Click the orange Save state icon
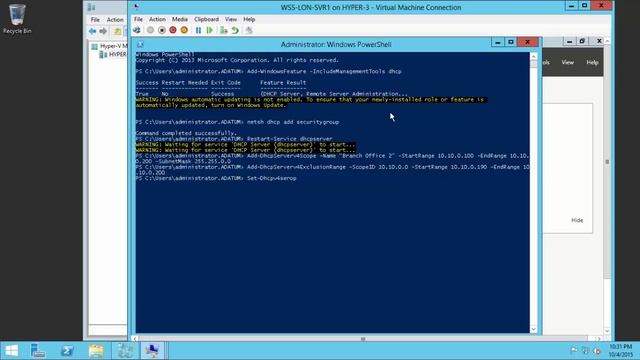 pos(184,30)
